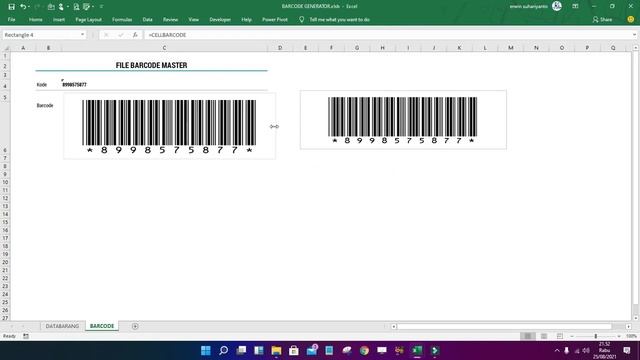Screen dimensions: 640x360
Task: Click the taskbar Search icon
Action: click(223, 350)
